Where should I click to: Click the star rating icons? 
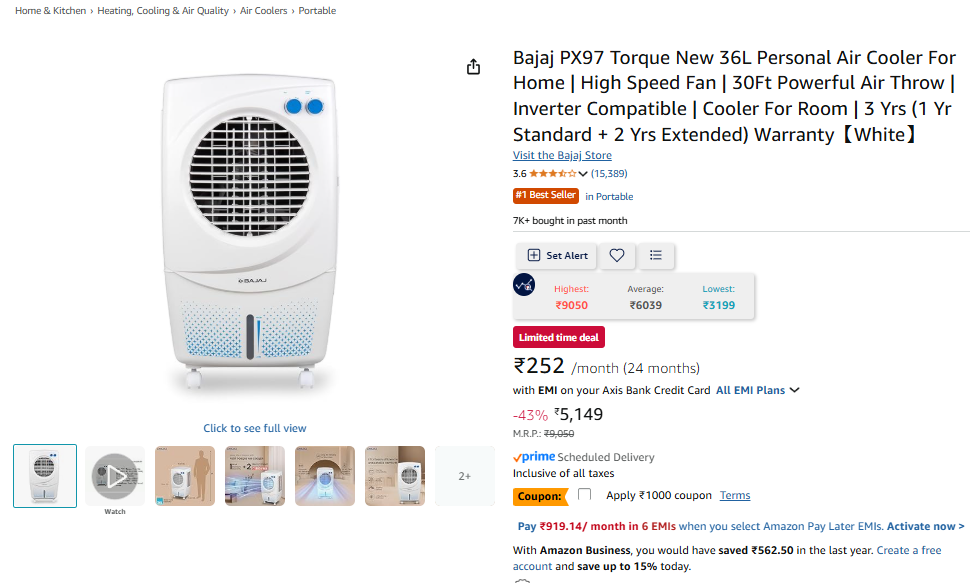pyautogui.click(x=553, y=174)
